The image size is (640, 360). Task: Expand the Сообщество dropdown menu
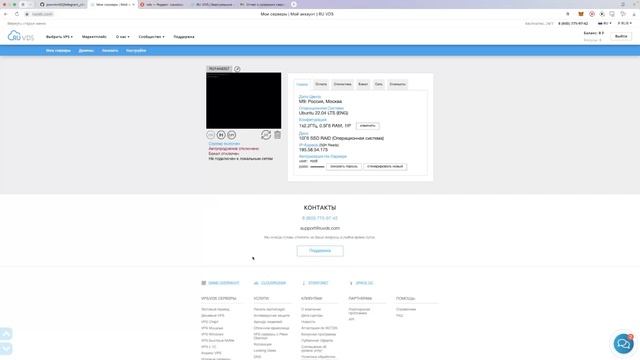[151, 37]
